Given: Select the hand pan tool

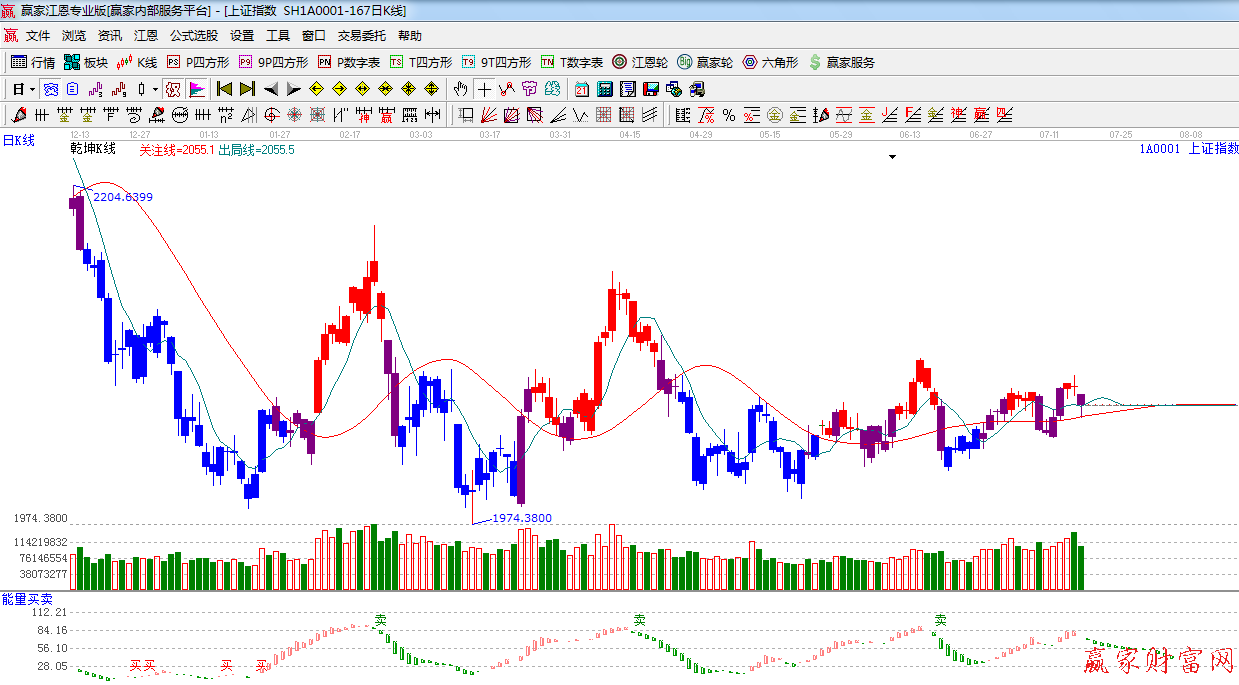Looking at the screenshot, I should coord(460,89).
